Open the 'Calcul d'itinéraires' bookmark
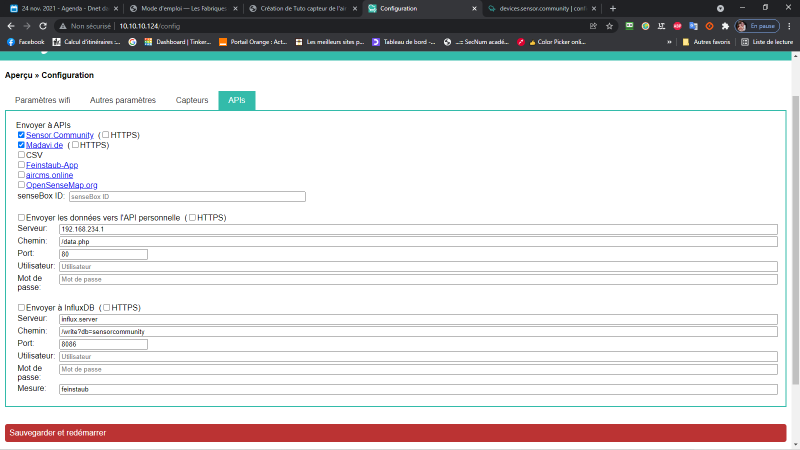The image size is (800, 450). 86,42
